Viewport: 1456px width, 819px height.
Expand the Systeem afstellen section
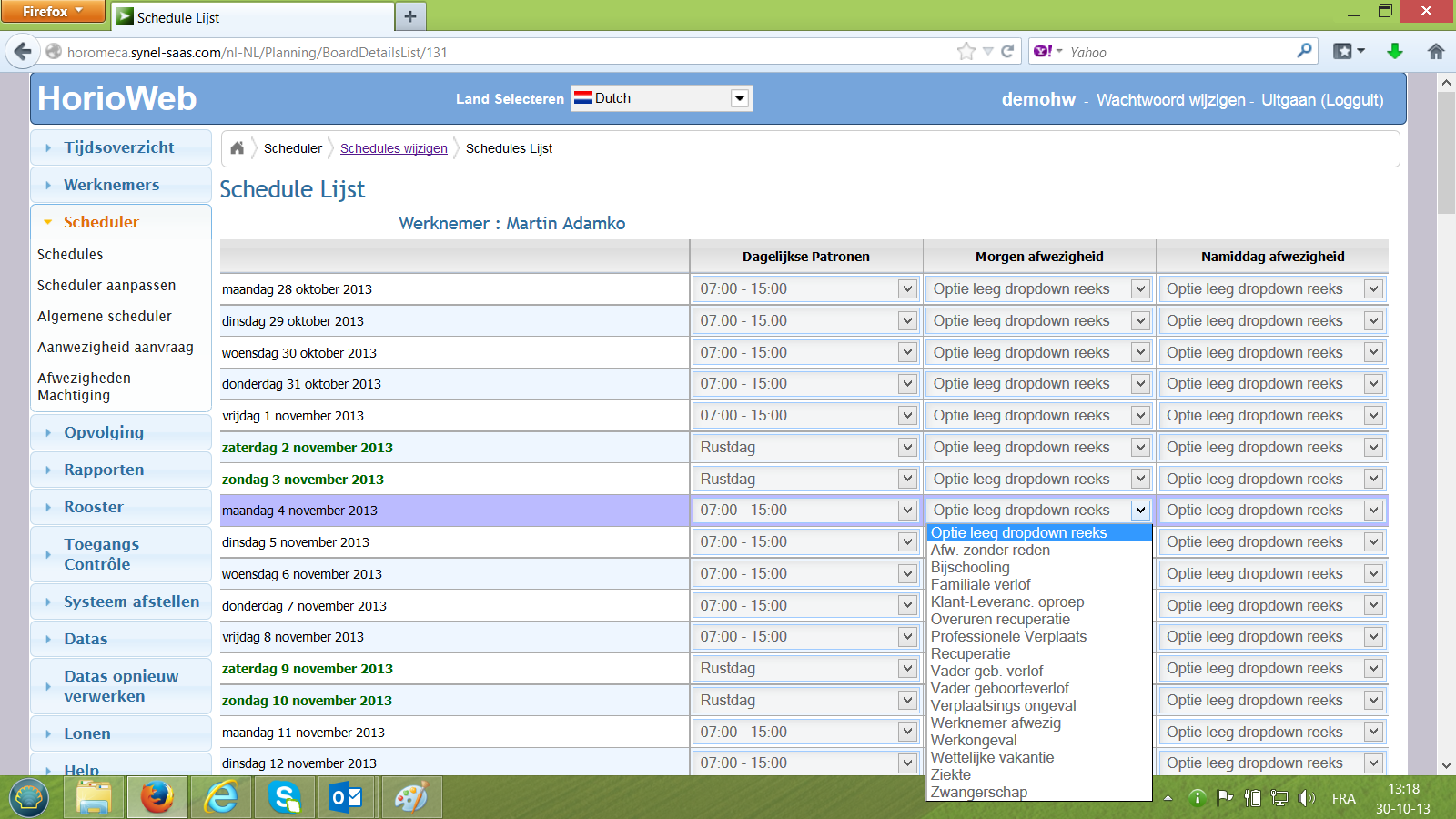click(120, 602)
